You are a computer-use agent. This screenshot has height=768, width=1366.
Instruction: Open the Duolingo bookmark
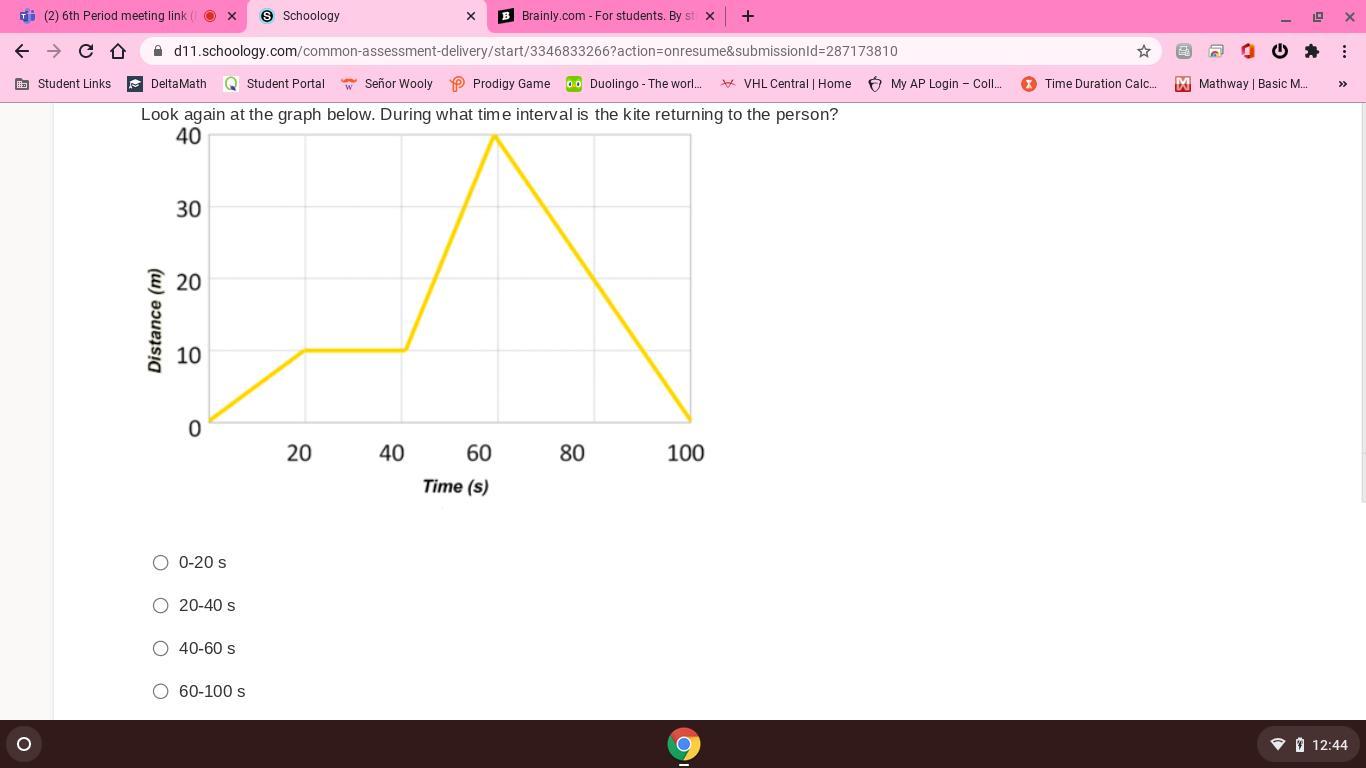[x=634, y=84]
